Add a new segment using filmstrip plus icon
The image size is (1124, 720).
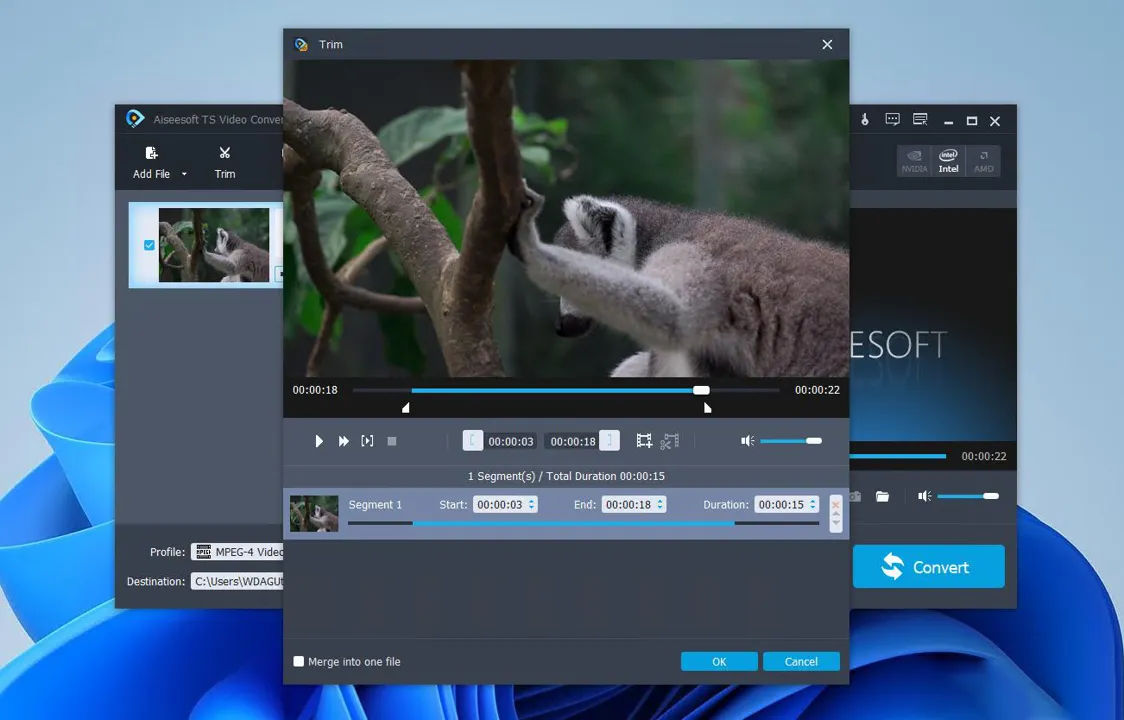644,441
